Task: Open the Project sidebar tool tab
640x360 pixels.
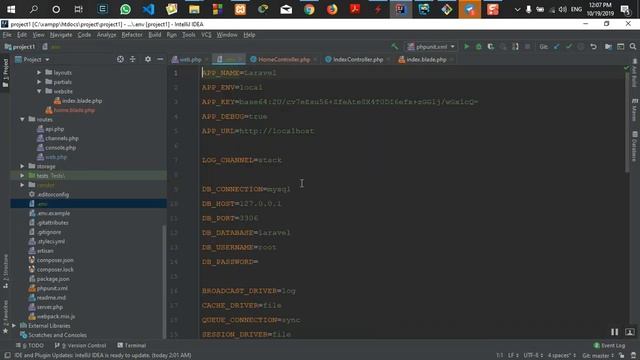Action: point(5,73)
